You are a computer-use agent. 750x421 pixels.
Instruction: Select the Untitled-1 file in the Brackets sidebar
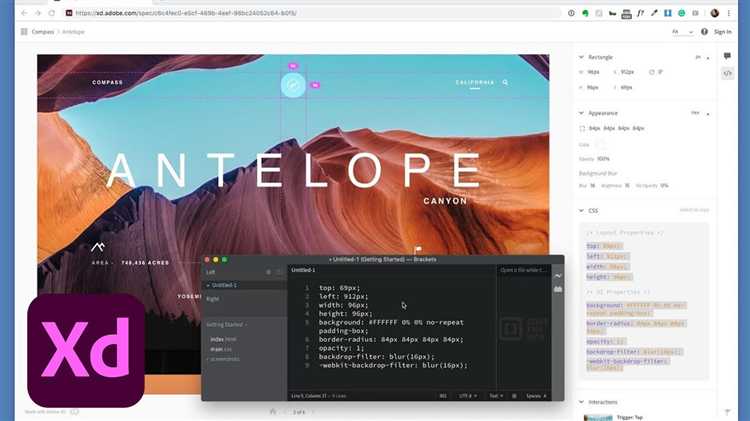(x=225, y=285)
